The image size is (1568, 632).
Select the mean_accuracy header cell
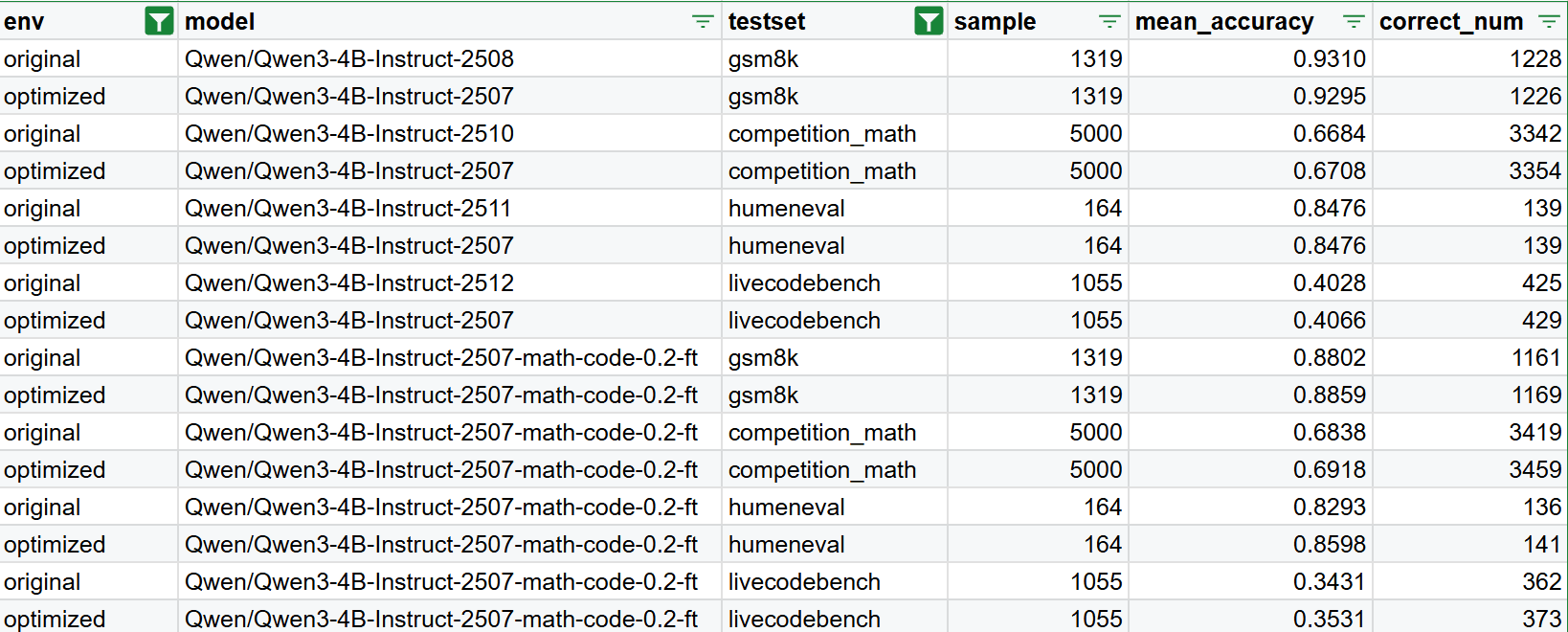(x=1251, y=21)
